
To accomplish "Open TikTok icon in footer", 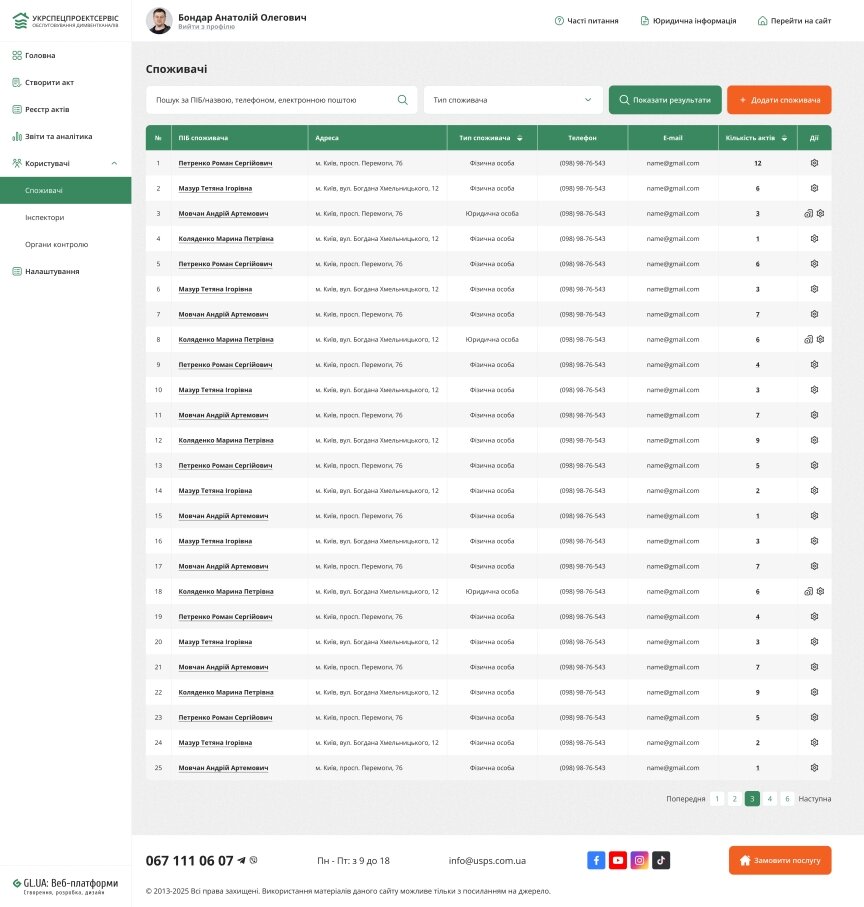I will click(x=661, y=860).
